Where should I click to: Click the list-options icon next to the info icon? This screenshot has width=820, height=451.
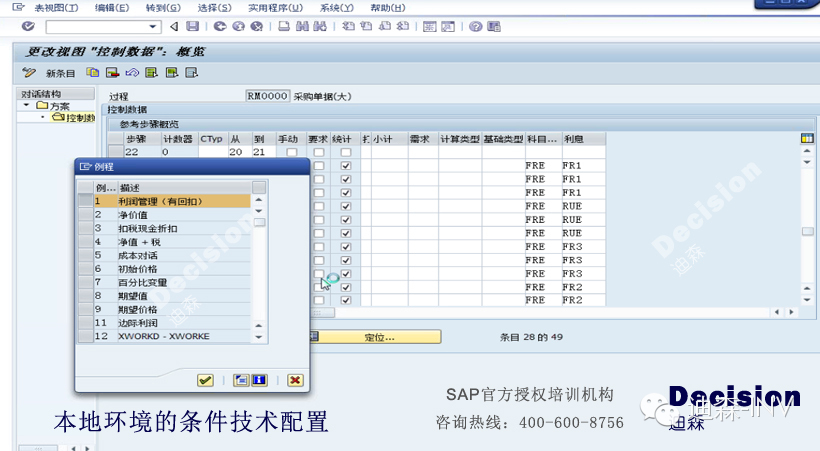click(x=241, y=380)
